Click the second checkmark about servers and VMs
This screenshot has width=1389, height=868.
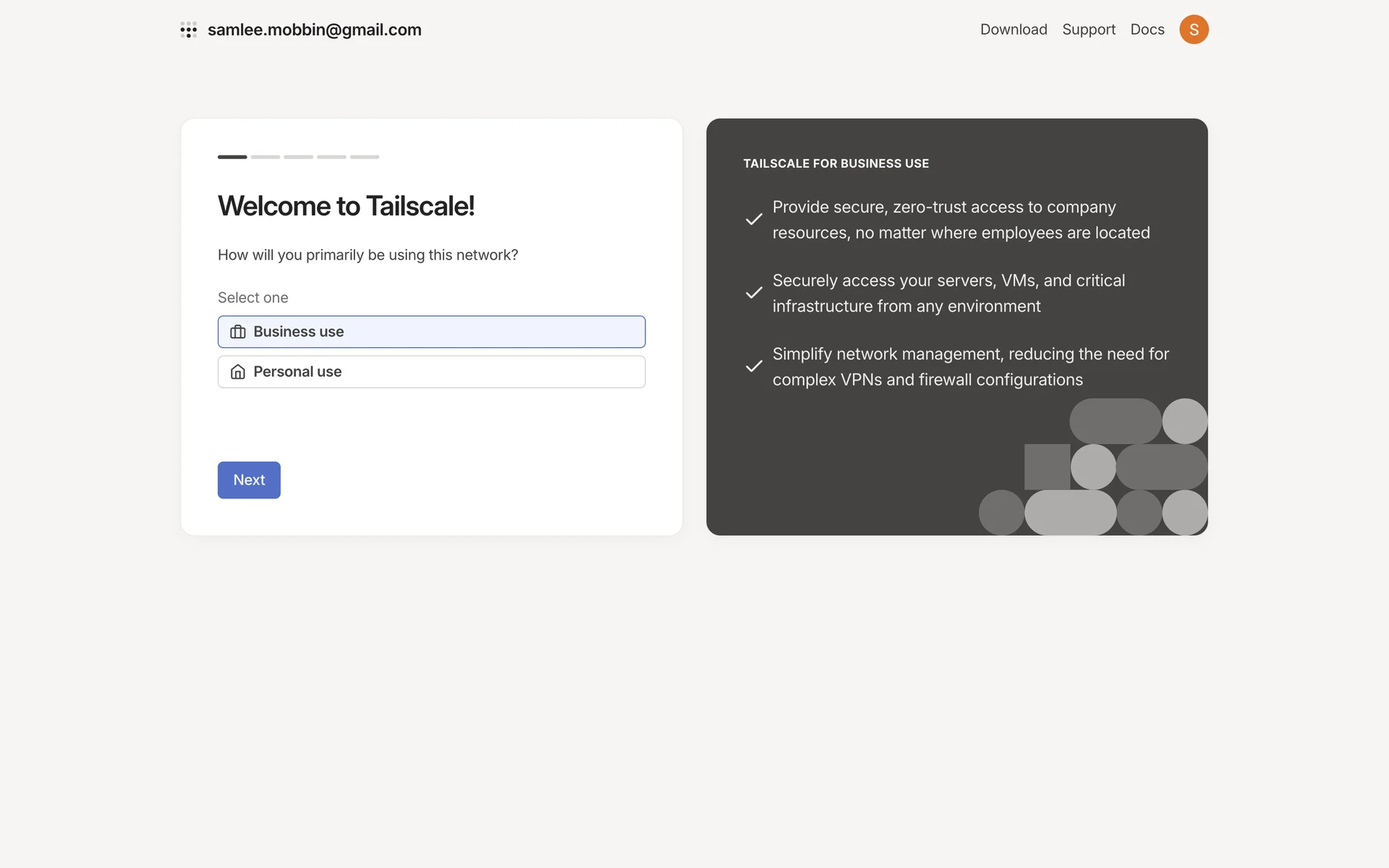(754, 293)
